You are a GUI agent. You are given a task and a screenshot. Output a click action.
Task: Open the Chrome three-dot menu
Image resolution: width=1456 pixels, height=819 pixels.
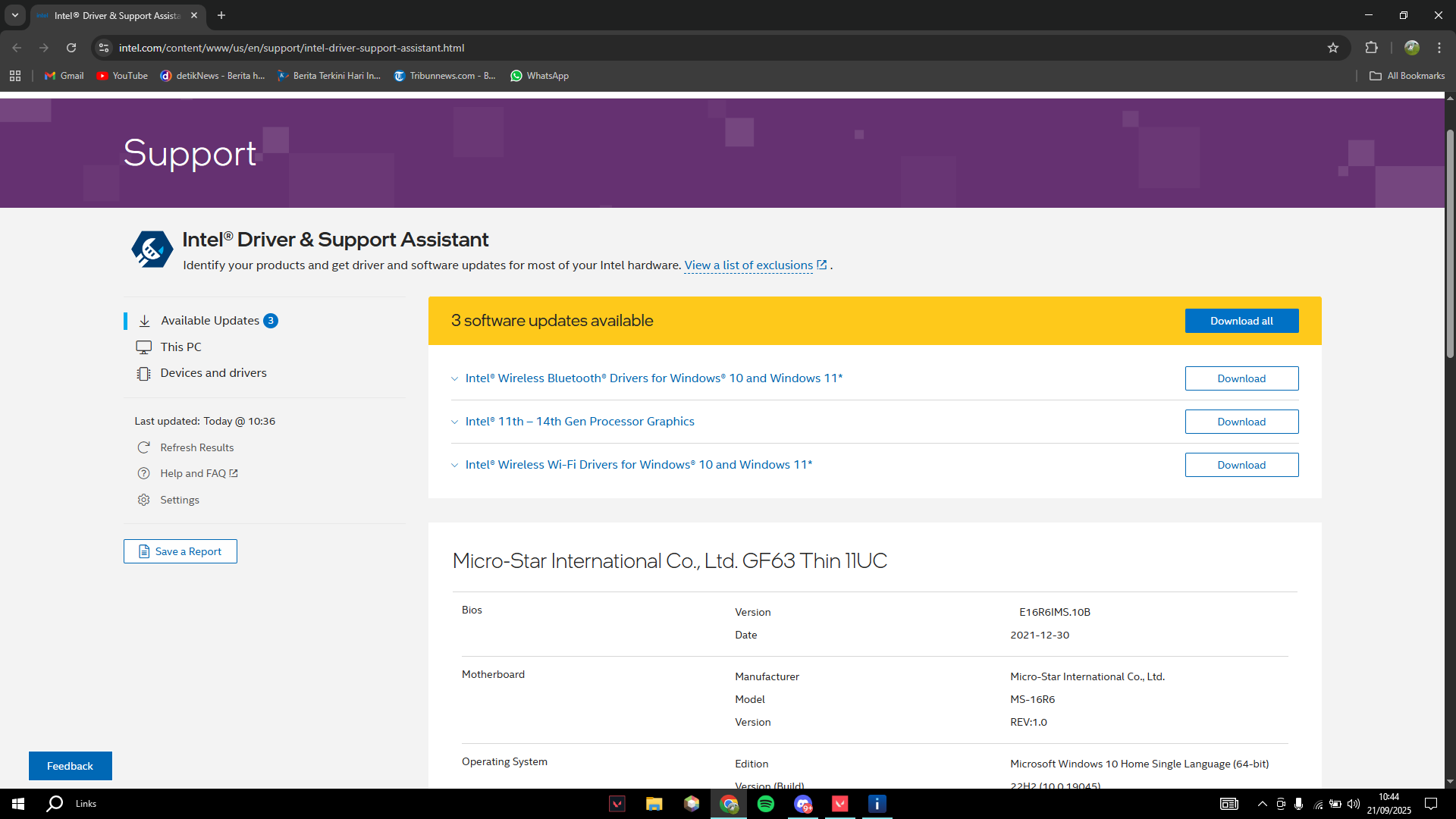click(x=1439, y=48)
